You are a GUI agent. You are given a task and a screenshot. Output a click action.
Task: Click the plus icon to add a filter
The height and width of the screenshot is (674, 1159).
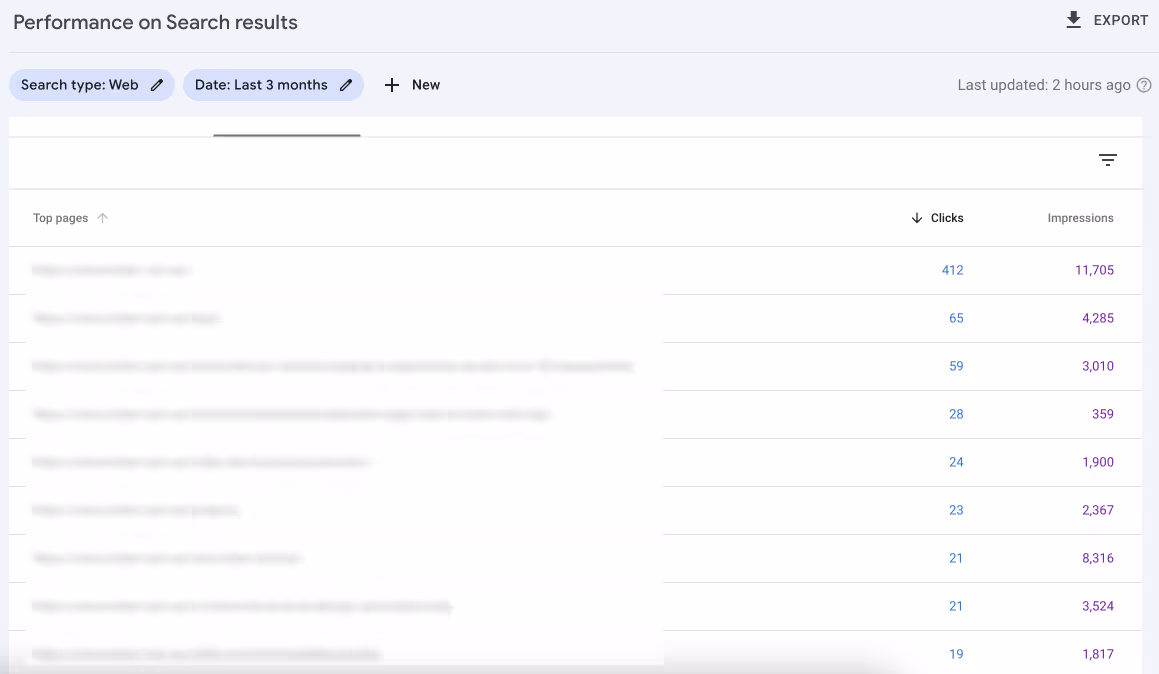point(392,85)
